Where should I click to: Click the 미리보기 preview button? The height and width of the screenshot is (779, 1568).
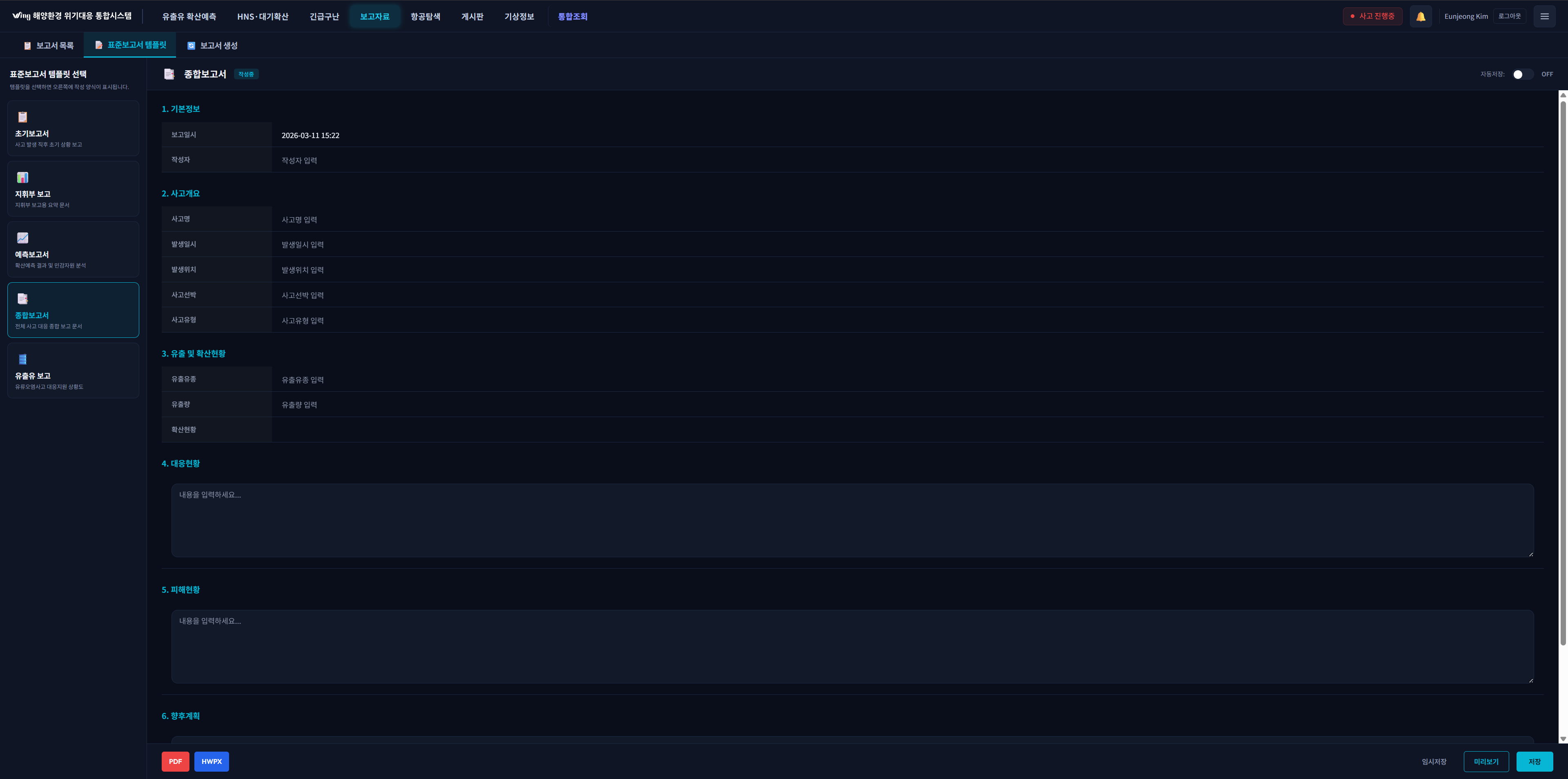(x=1486, y=761)
